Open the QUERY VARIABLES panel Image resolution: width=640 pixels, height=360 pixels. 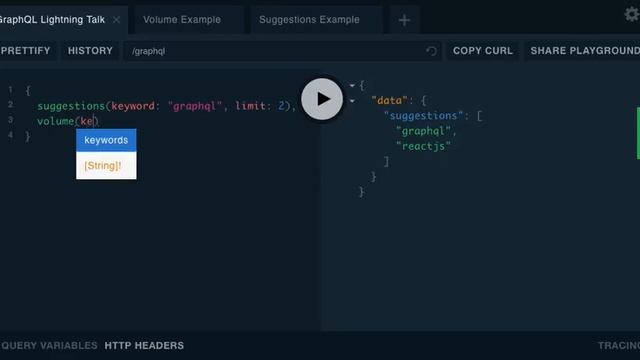tap(49, 345)
